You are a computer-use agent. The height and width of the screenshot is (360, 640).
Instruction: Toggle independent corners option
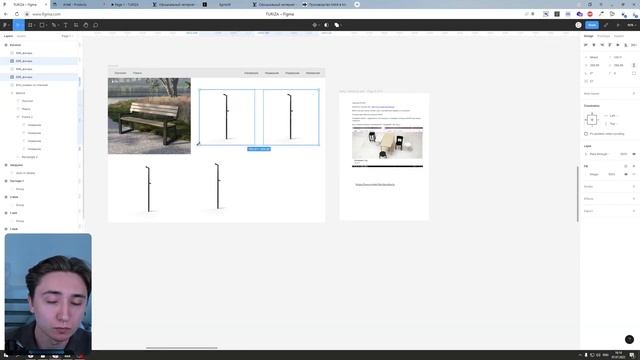(x=634, y=73)
